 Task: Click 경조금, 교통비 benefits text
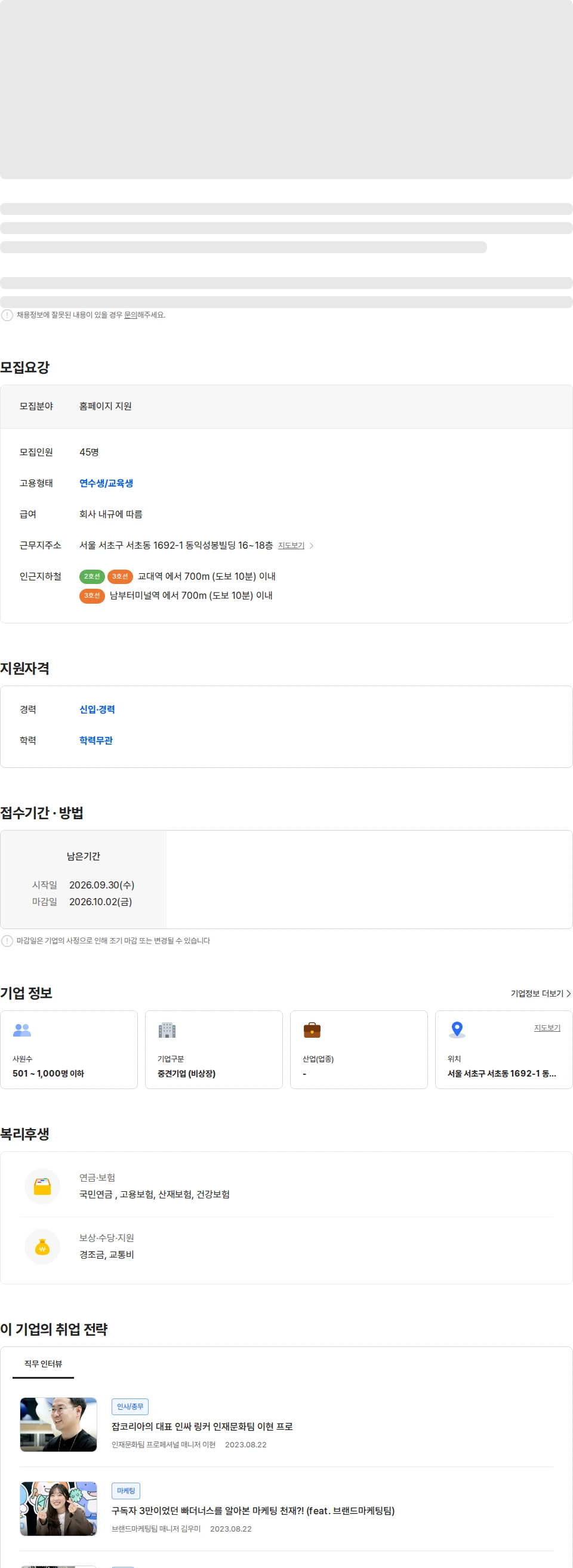point(106,1255)
